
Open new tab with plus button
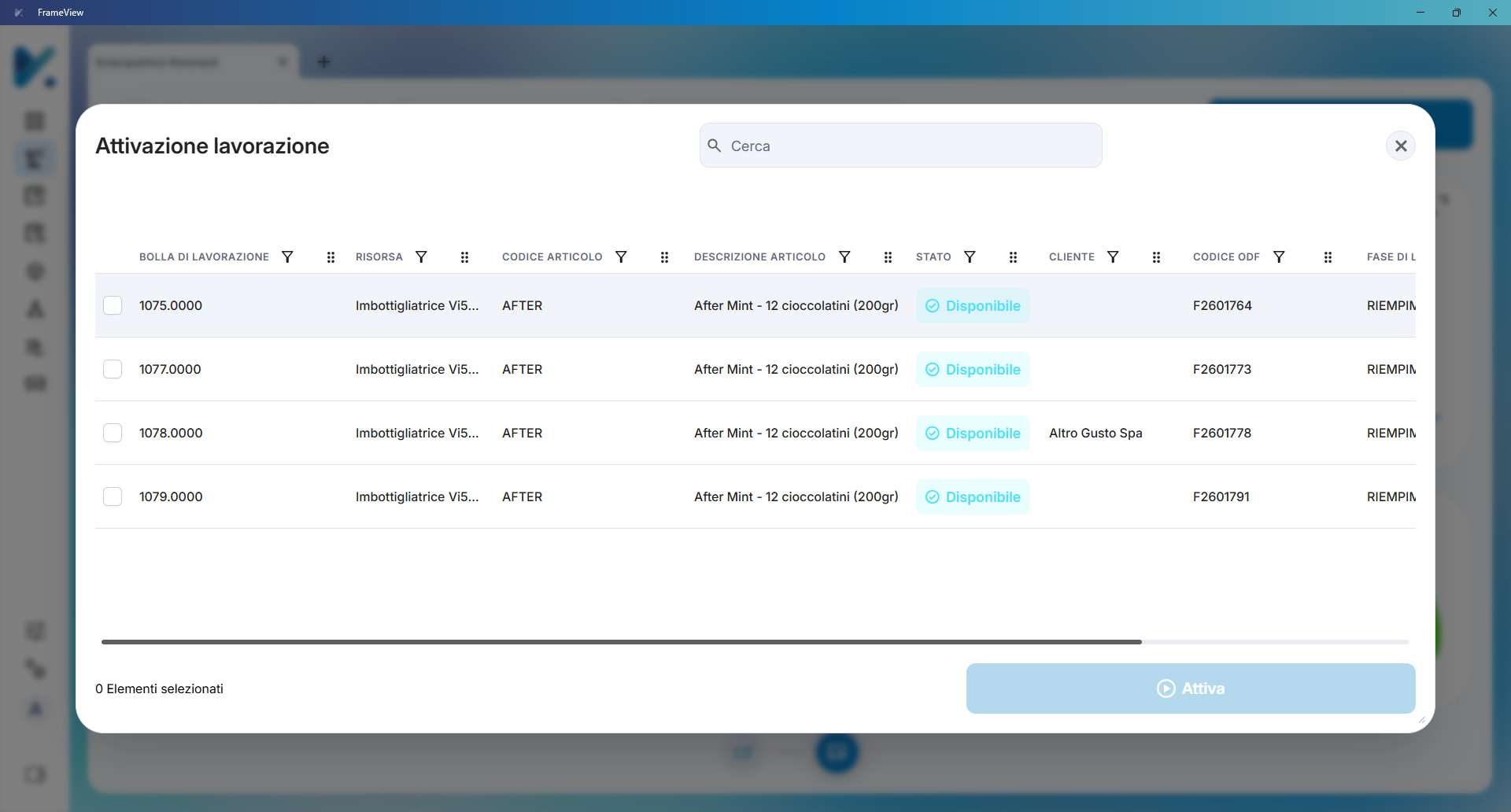point(323,61)
